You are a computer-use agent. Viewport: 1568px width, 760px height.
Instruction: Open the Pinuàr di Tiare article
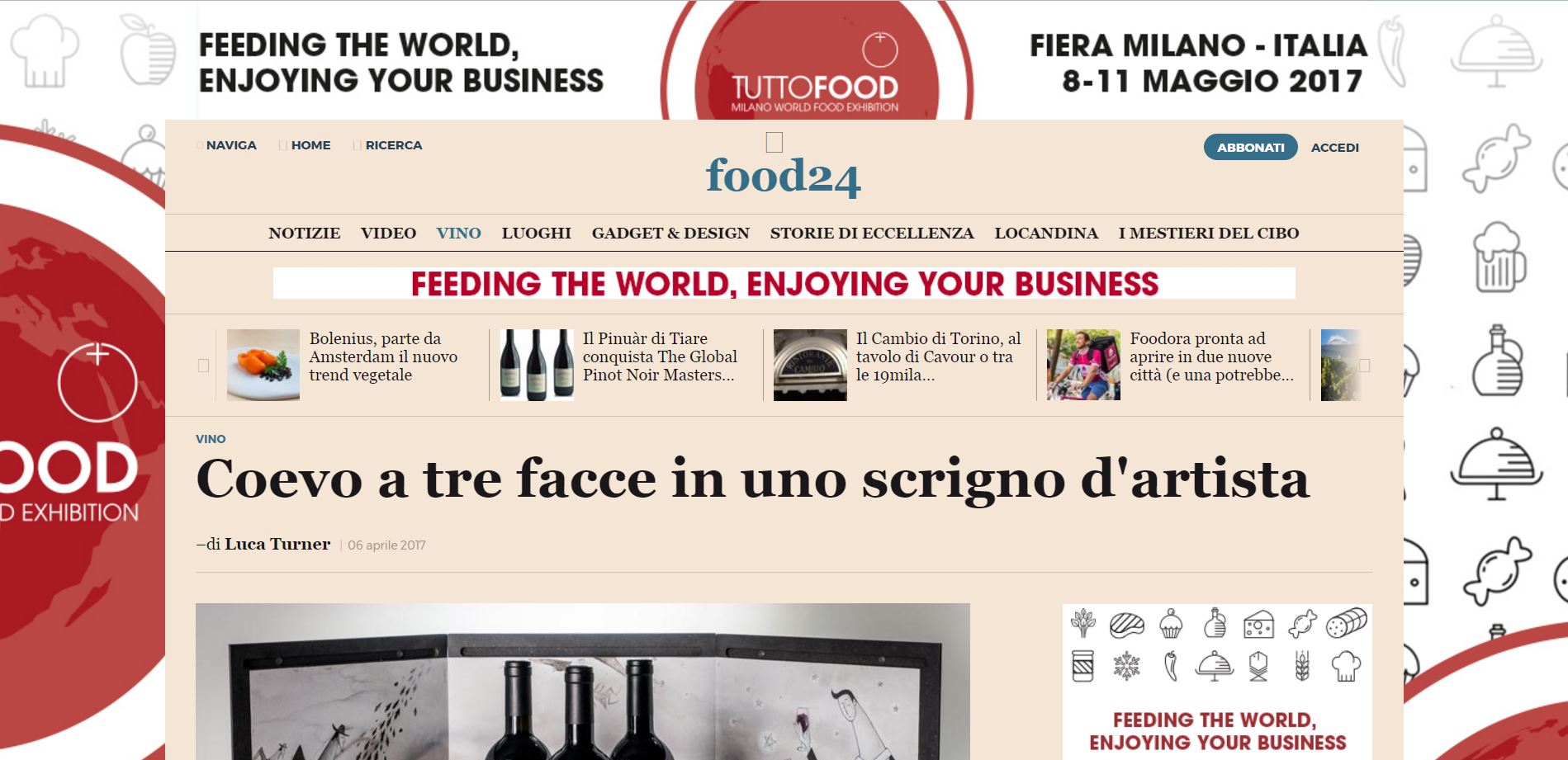660,356
